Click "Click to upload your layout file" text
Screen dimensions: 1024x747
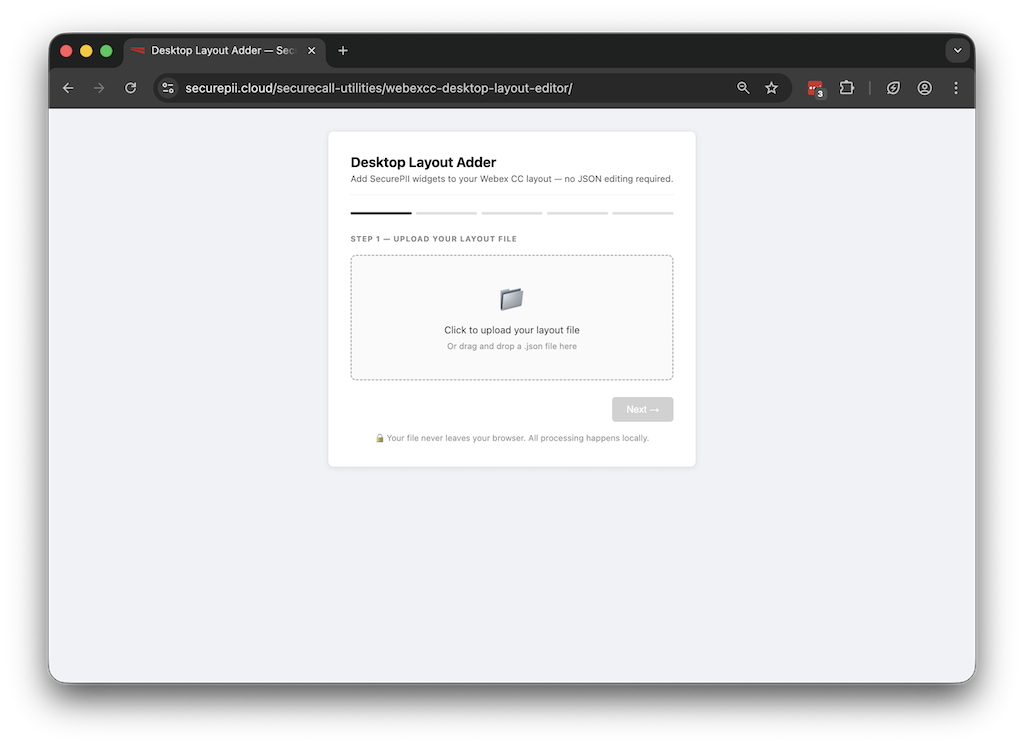coord(511,330)
